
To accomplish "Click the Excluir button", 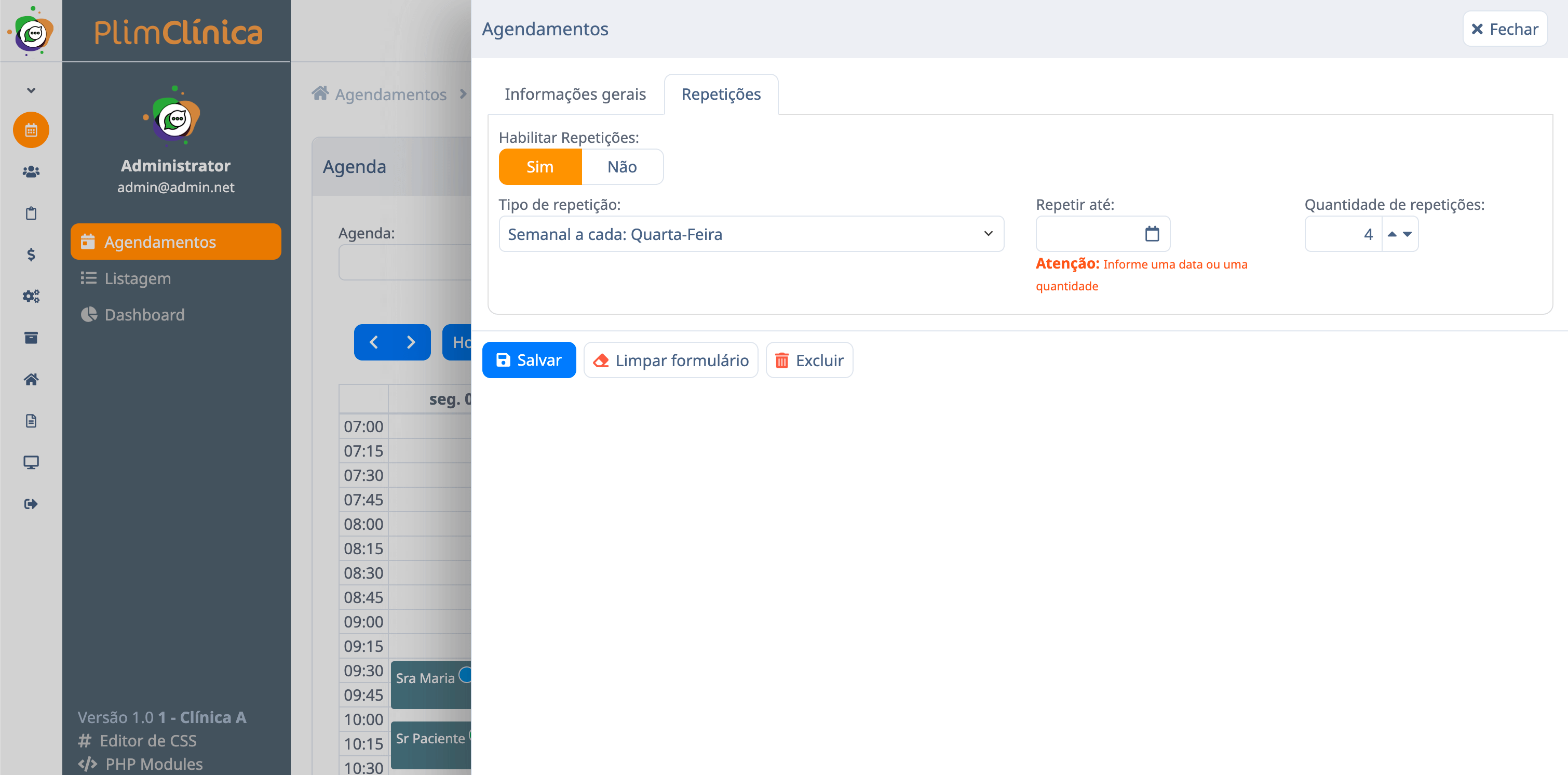I will pyautogui.click(x=809, y=360).
